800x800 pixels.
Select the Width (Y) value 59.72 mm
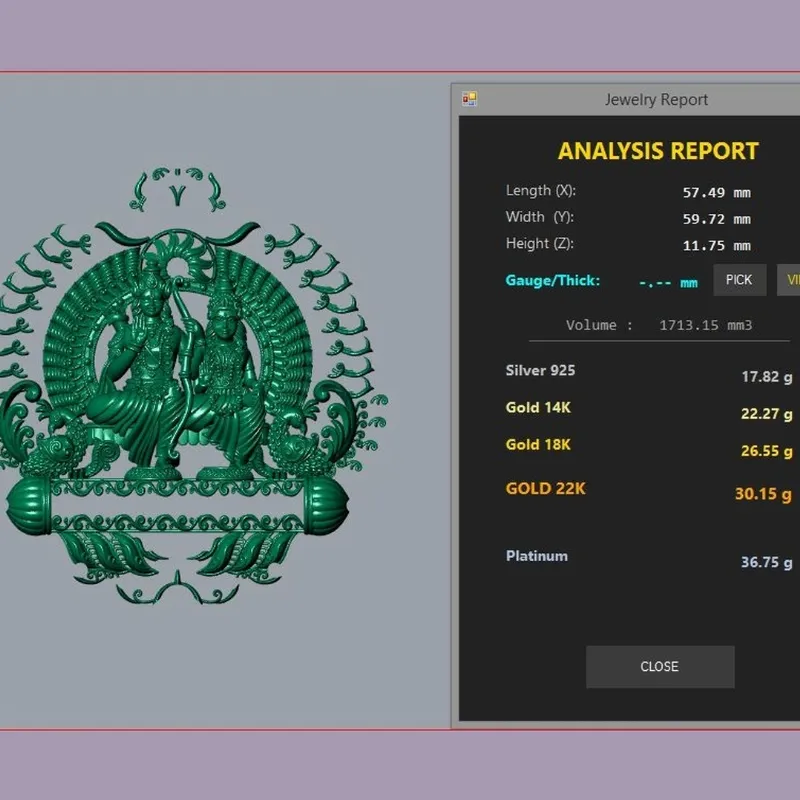tap(716, 219)
